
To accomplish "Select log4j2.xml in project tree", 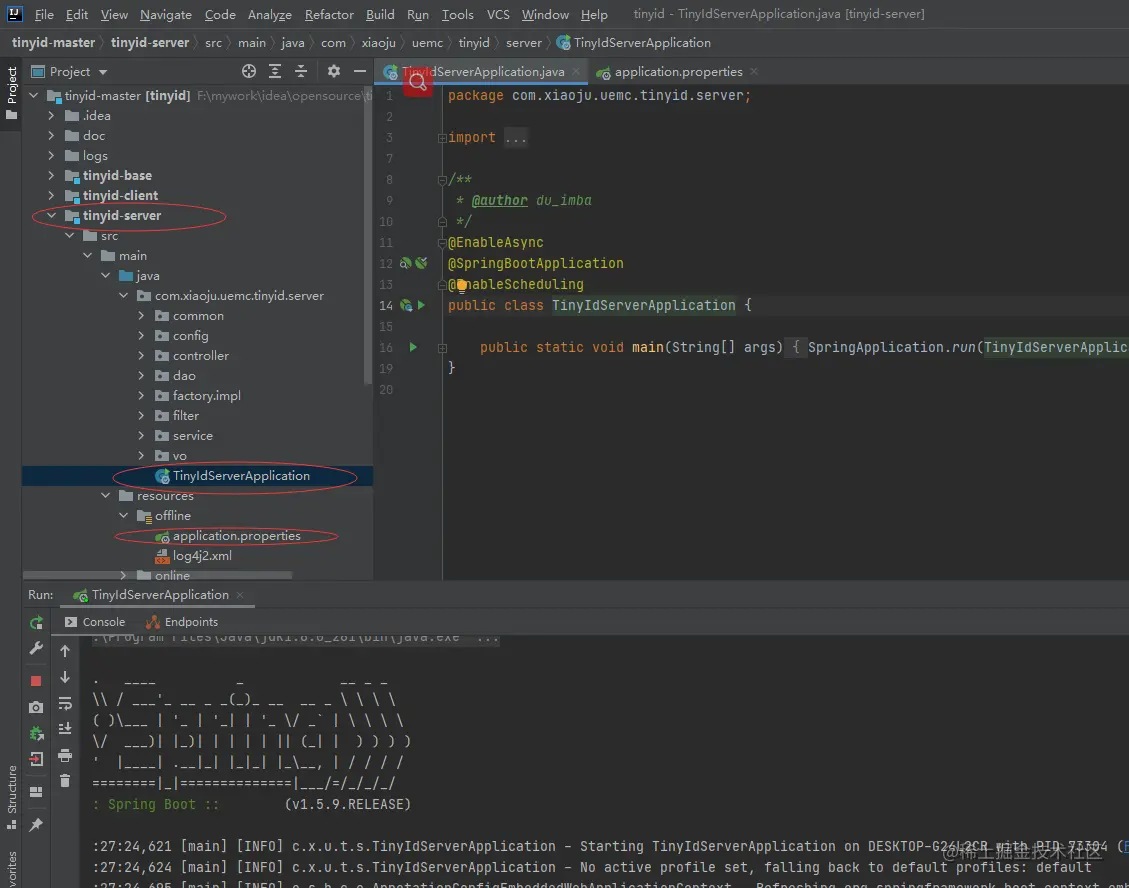I will tap(202, 555).
